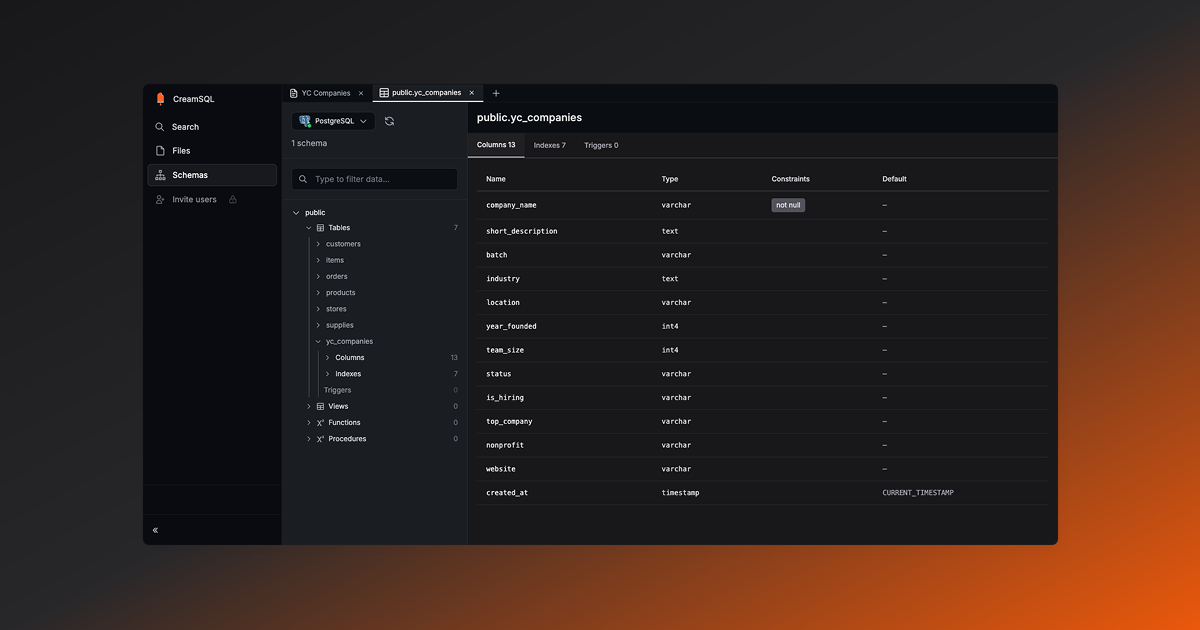Open the PostgreSQL connection dropdown
Image resolution: width=1200 pixels, height=630 pixels.
click(364, 120)
